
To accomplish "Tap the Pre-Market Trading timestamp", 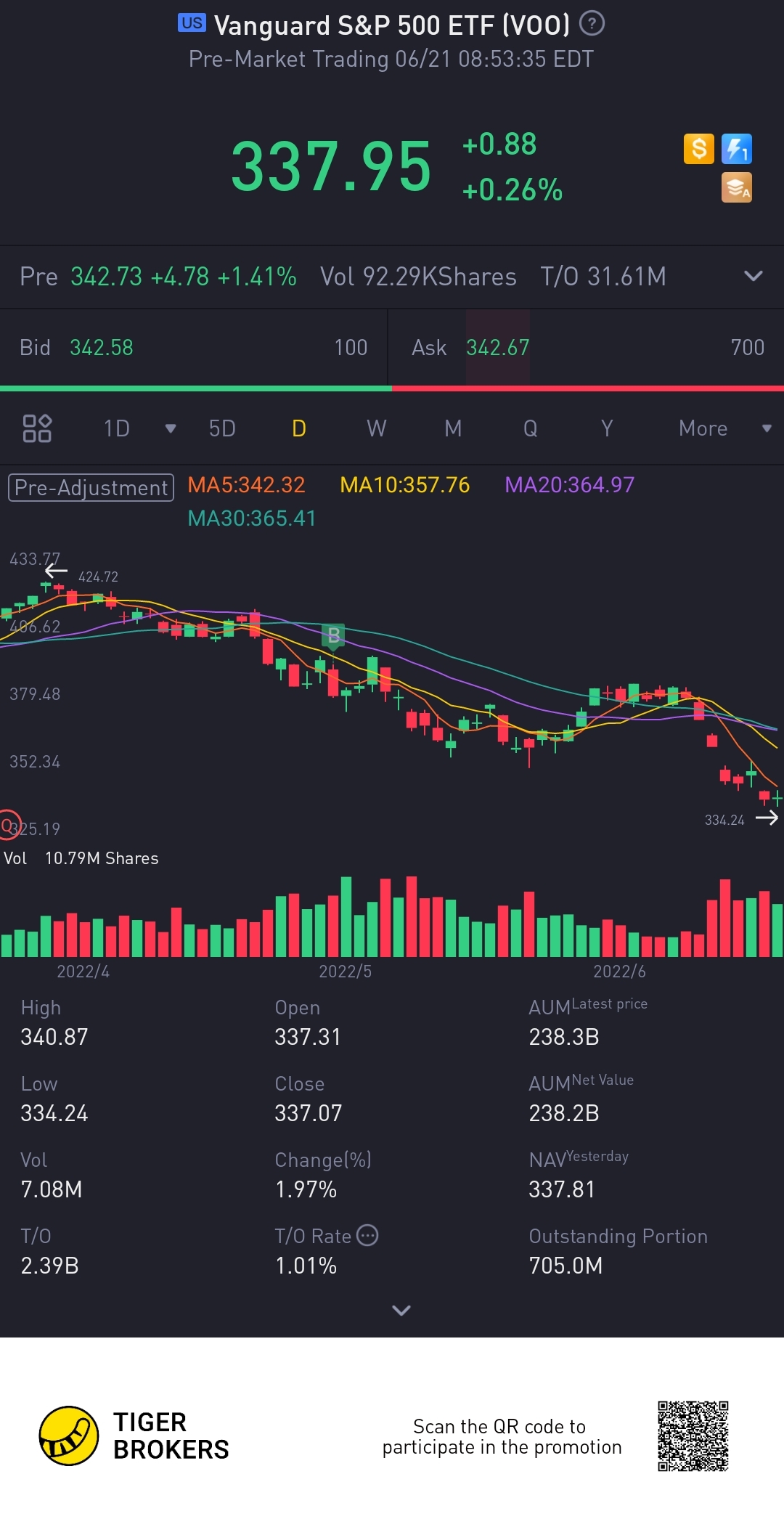I will 391,59.
